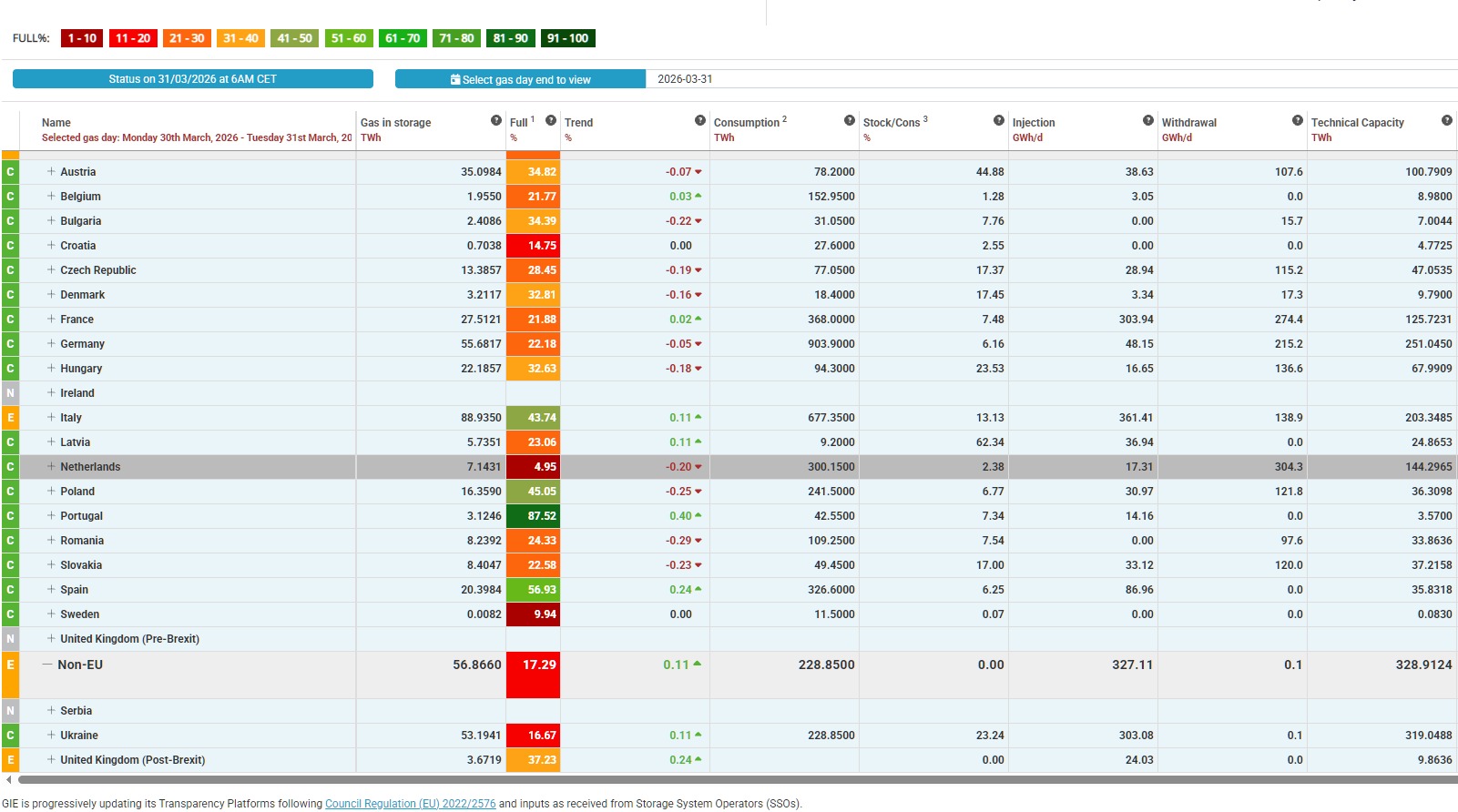Click Select gas day end to view button
Screen dimensions: 1458x812
point(520,79)
